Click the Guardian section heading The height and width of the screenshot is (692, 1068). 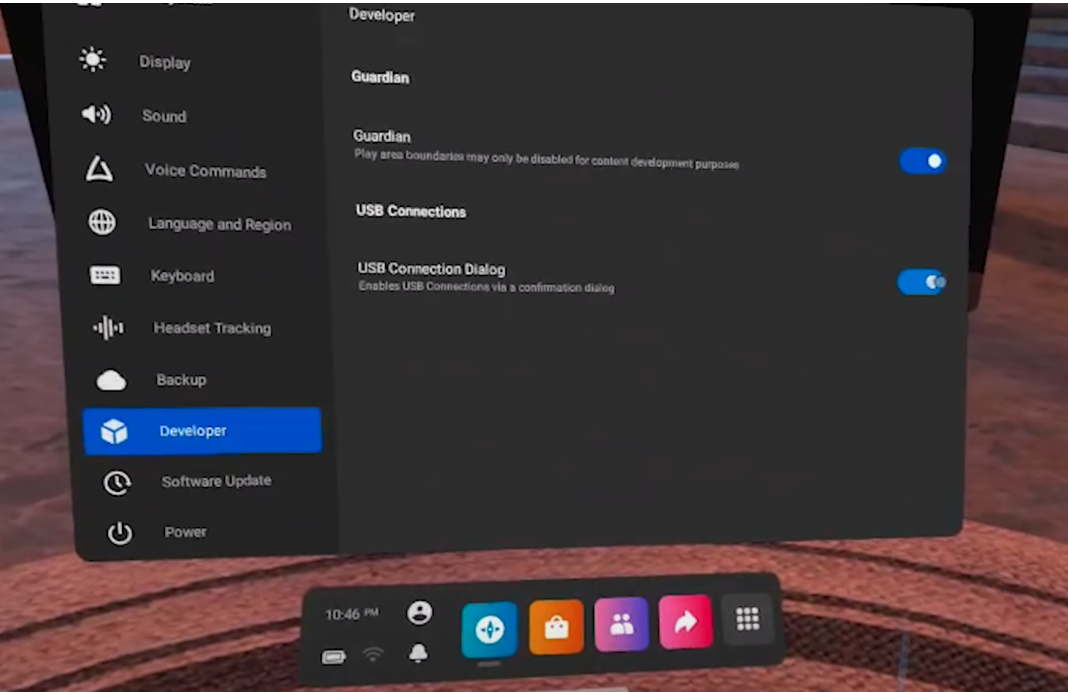(x=380, y=77)
